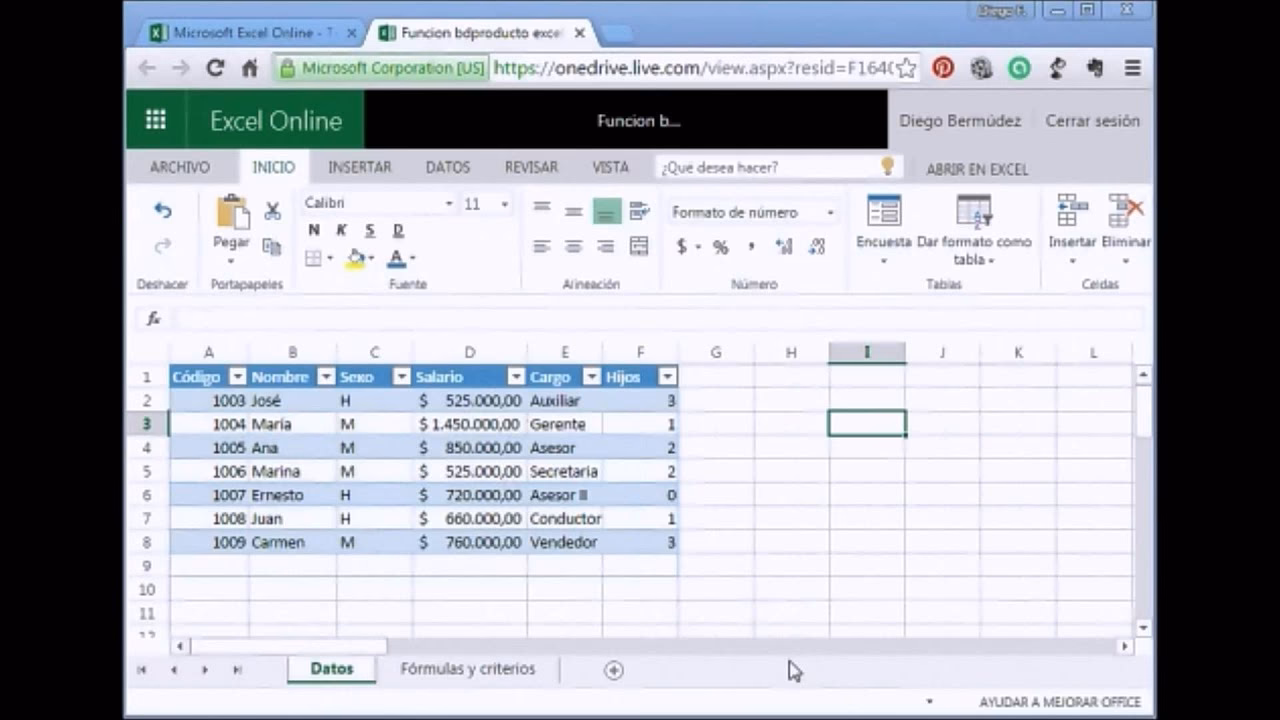The height and width of the screenshot is (720, 1280).
Task: Toggle underline (S) formatting
Action: tap(370, 230)
